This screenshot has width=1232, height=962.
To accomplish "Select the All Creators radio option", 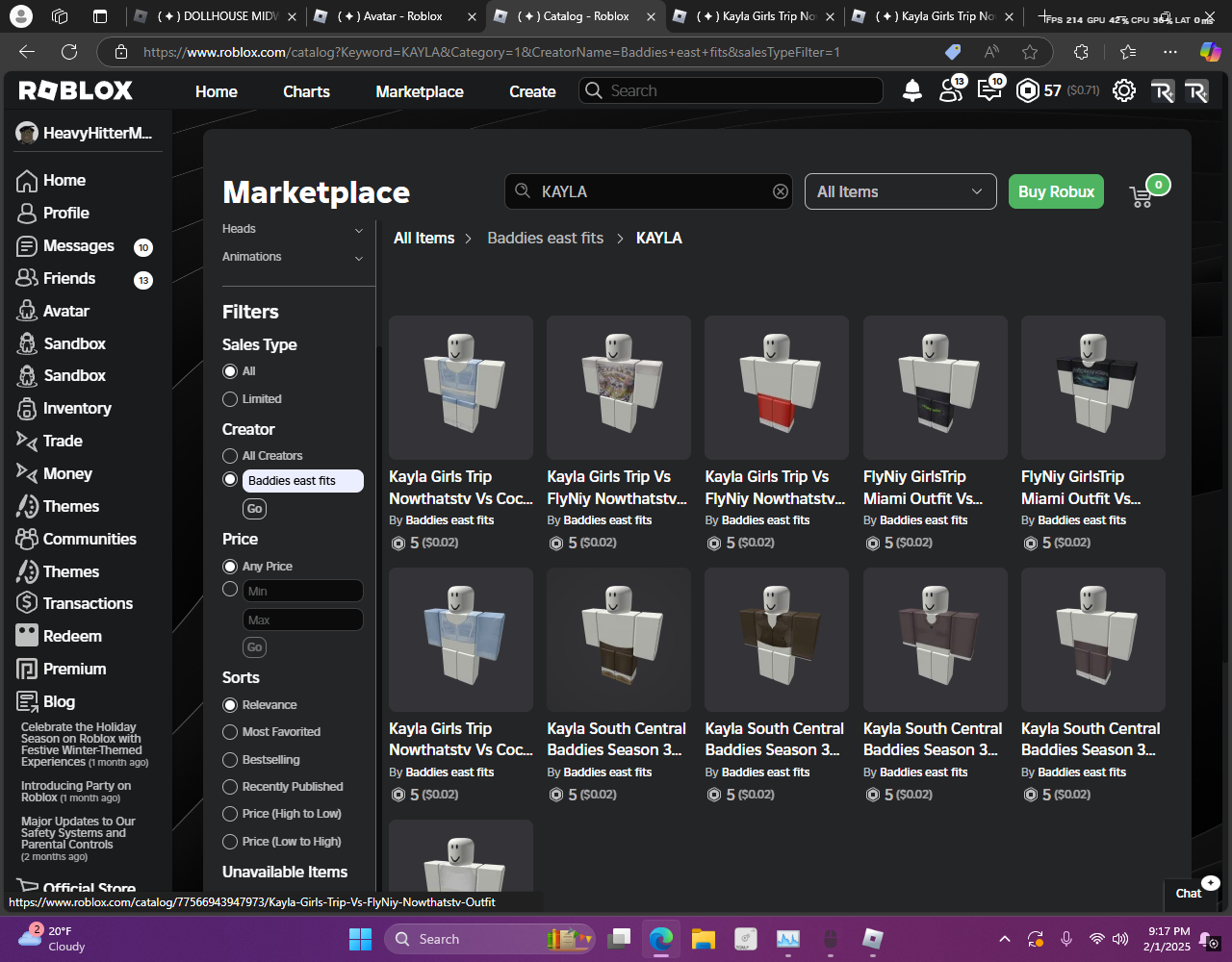I will (x=230, y=456).
